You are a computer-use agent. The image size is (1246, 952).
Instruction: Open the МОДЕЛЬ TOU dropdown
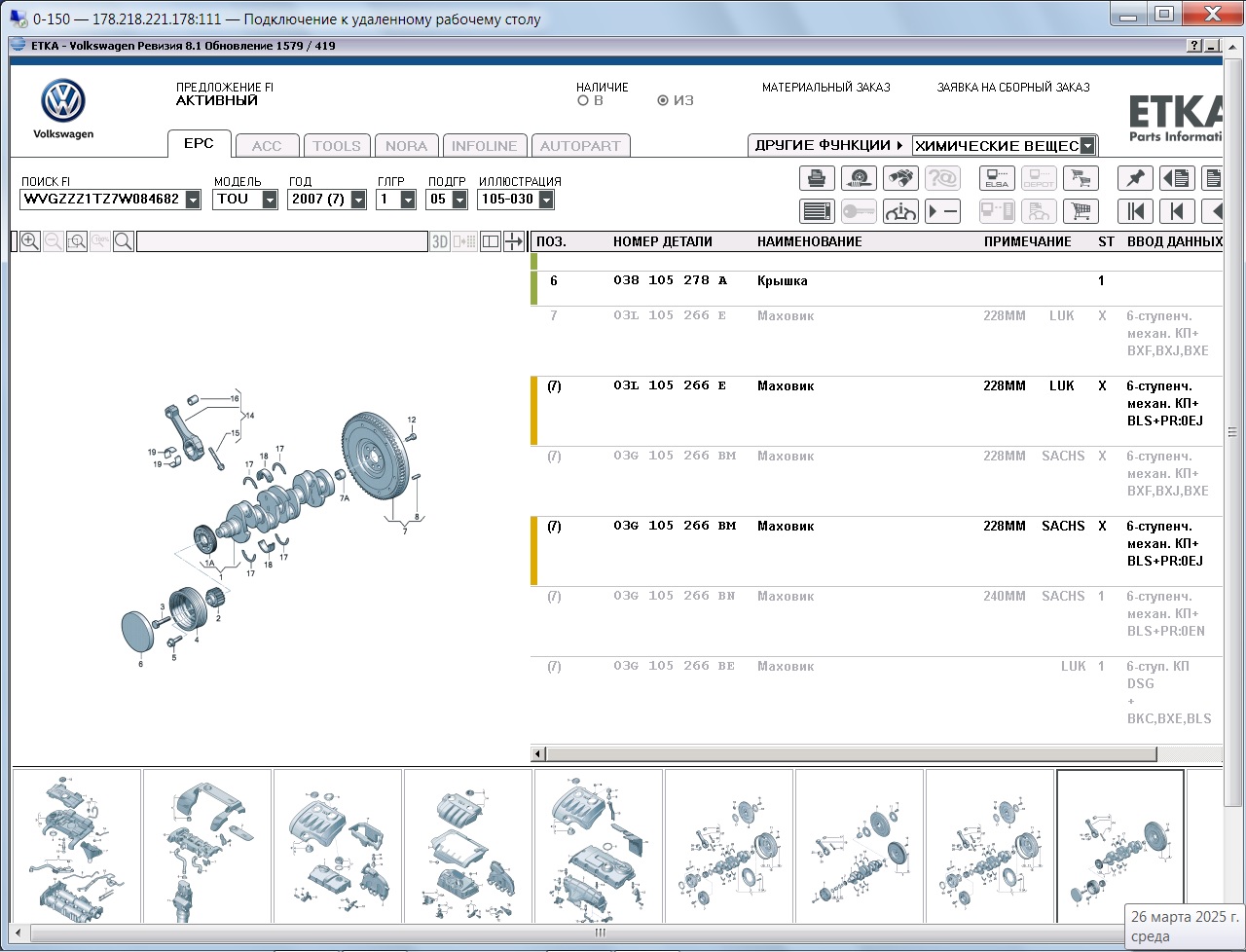pos(270,200)
